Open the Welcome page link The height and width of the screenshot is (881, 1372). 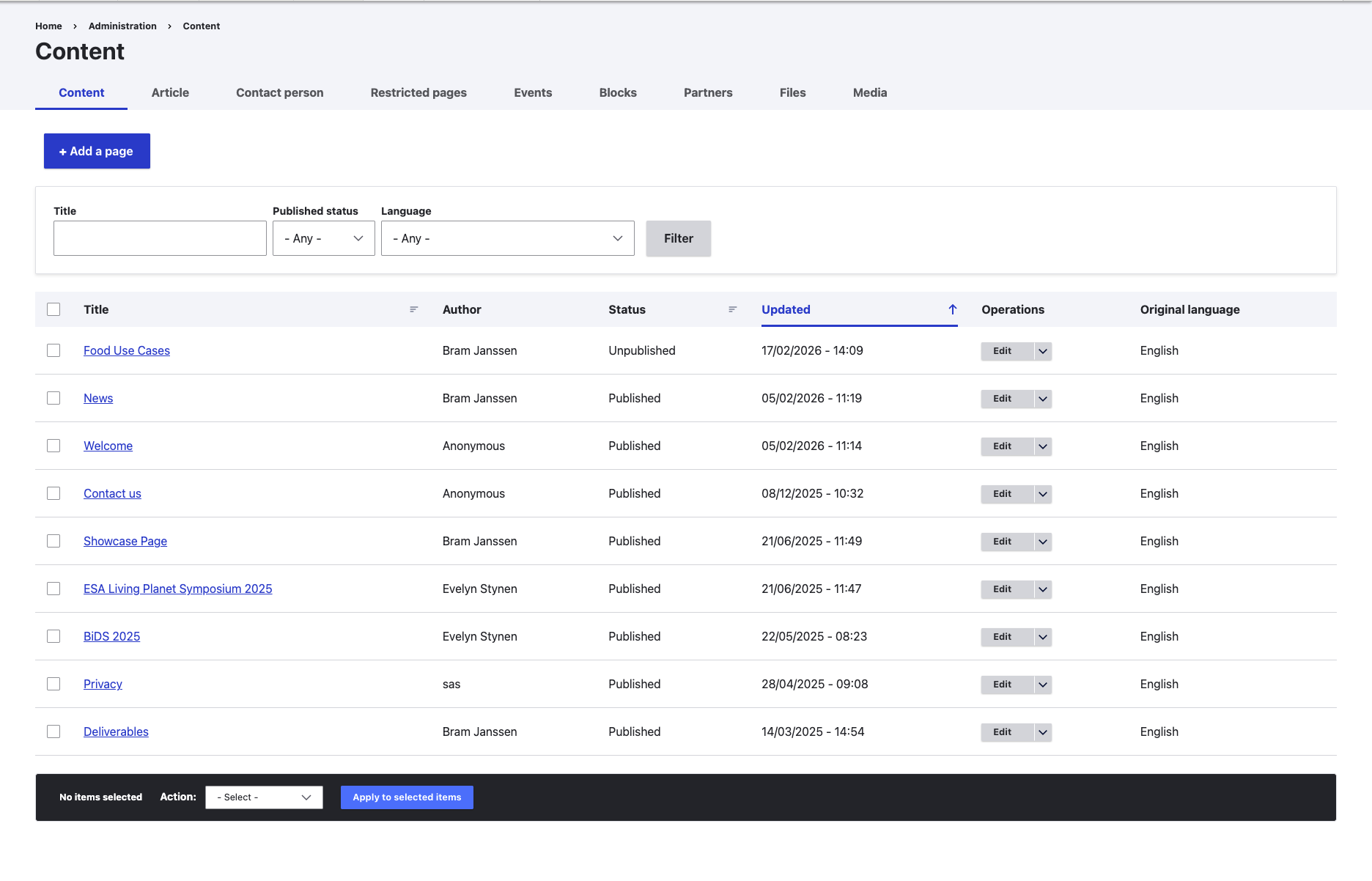coord(108,446)
